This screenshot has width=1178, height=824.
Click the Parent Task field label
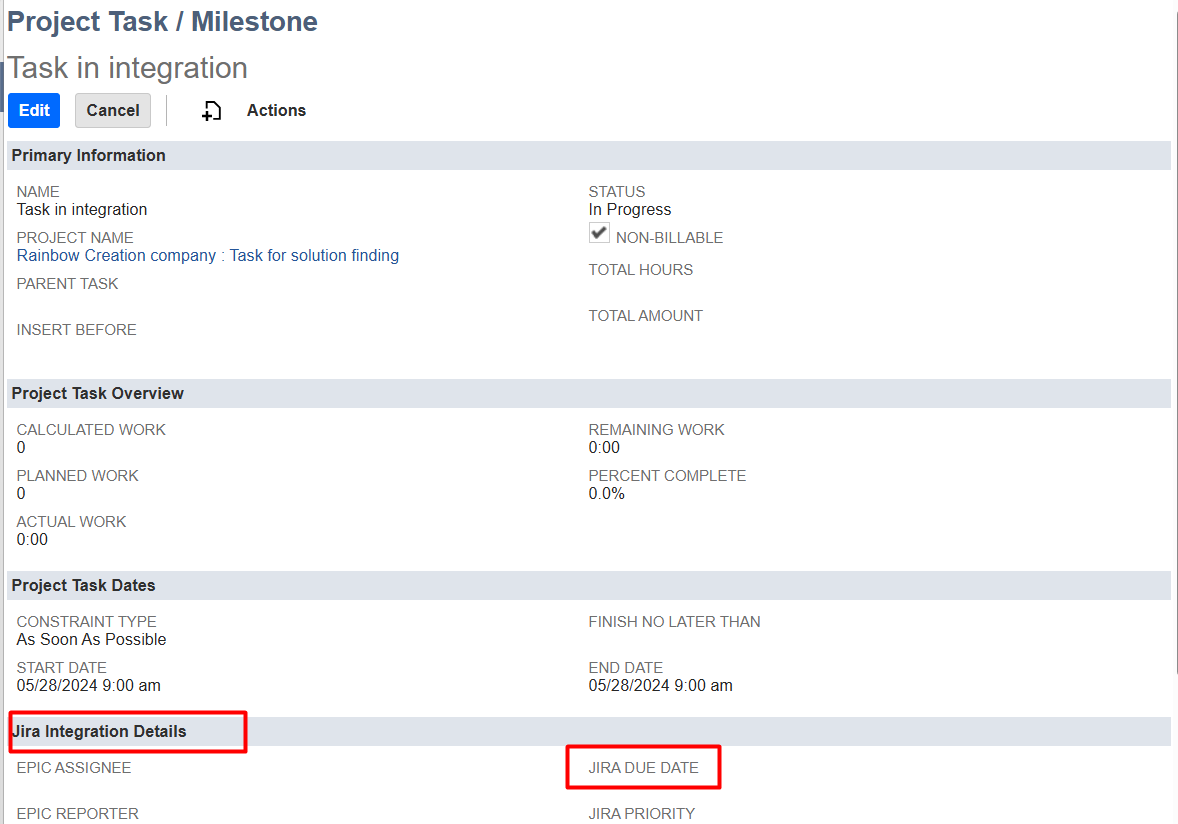pos(67,284)
